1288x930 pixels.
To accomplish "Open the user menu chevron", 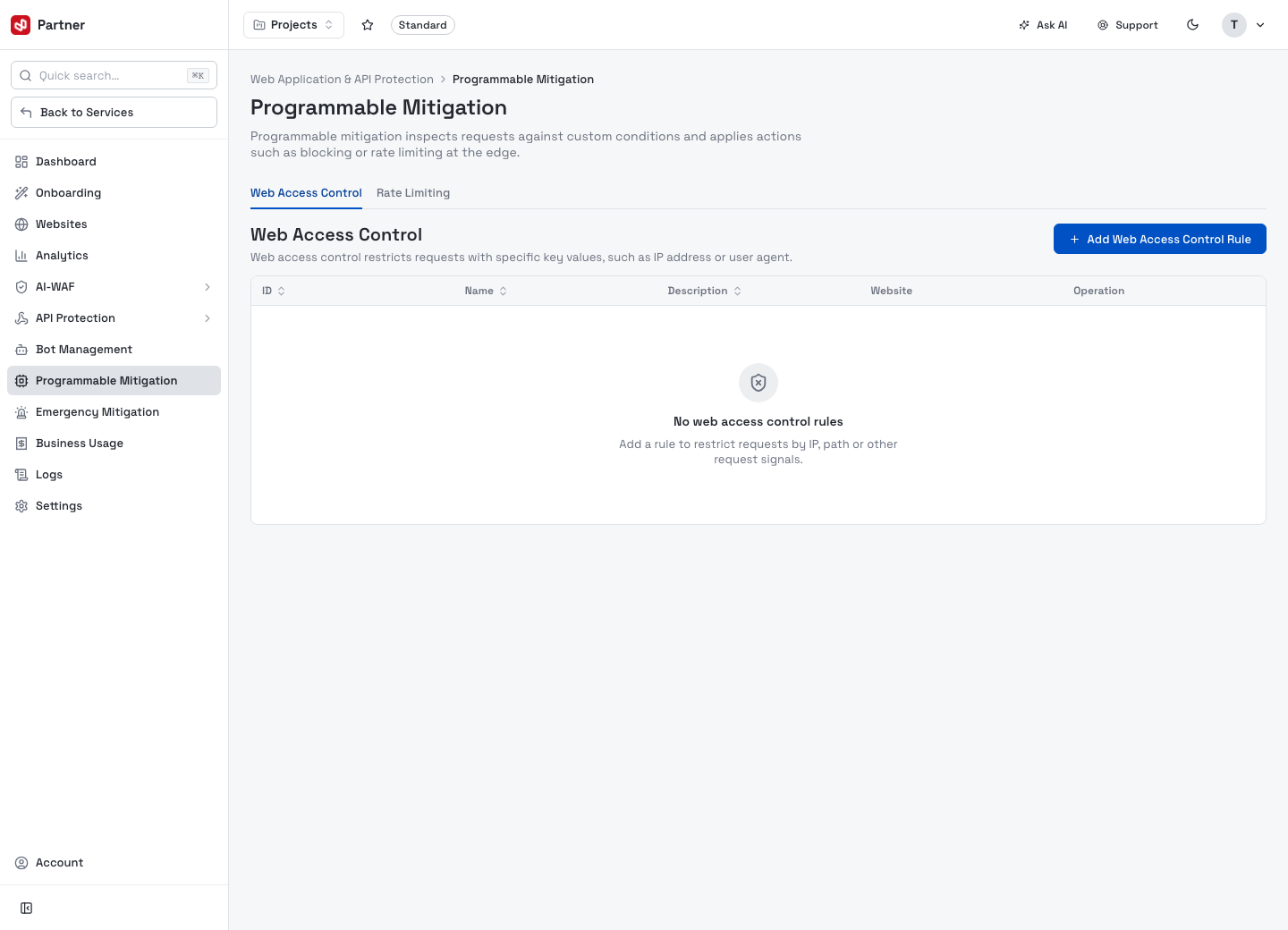I will 1260,25.
